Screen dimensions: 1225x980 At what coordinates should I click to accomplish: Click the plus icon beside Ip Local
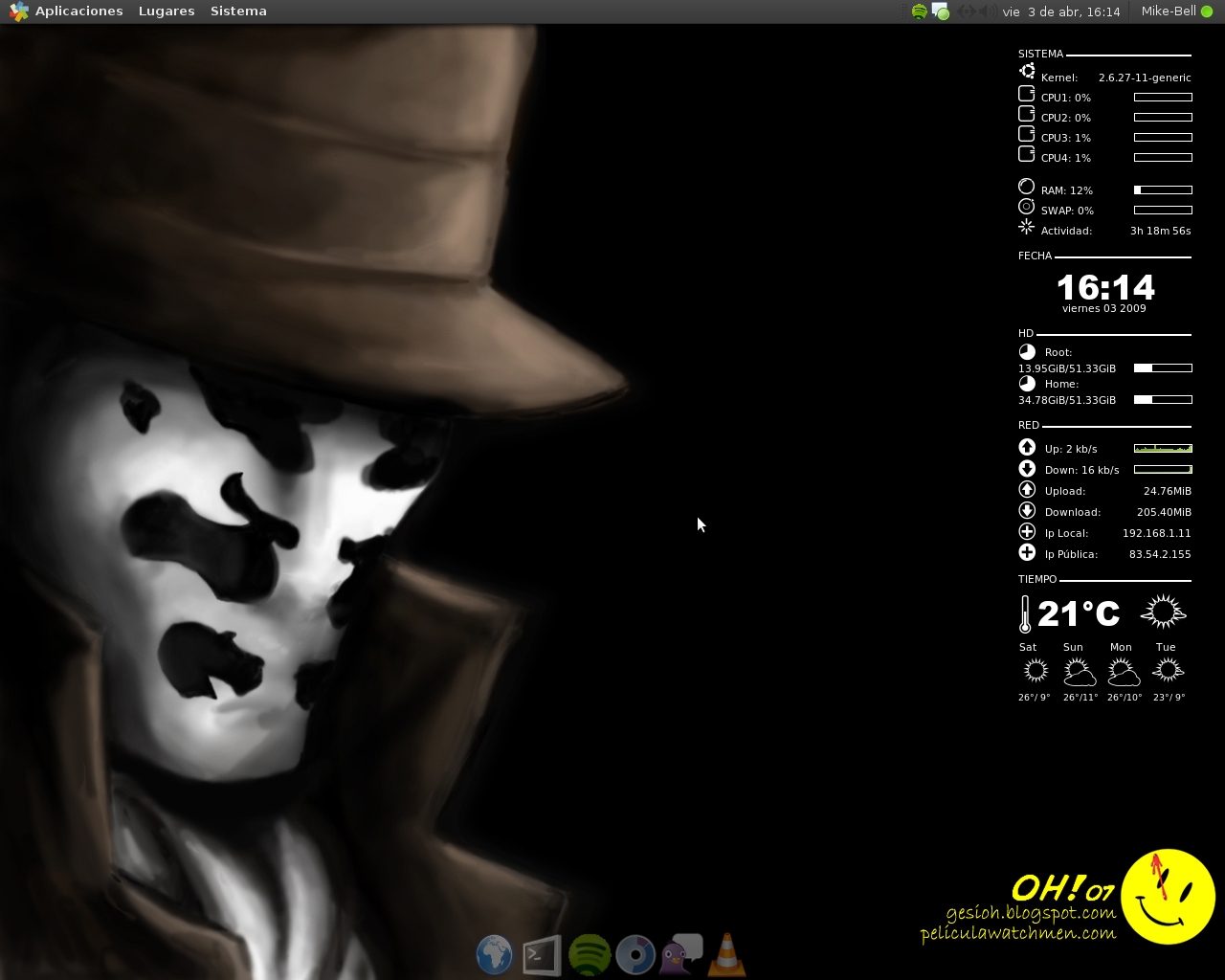[1027, 531]
